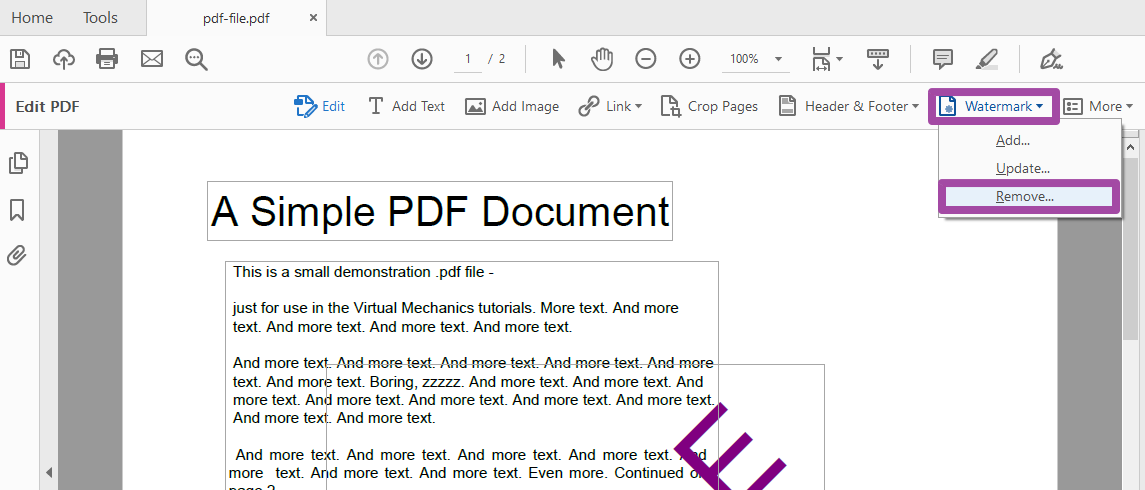1145x490 pixels.
Task: Open the Page Thumbnails sidebar panel
Action: pyautogui.click(x=18, y=163)
